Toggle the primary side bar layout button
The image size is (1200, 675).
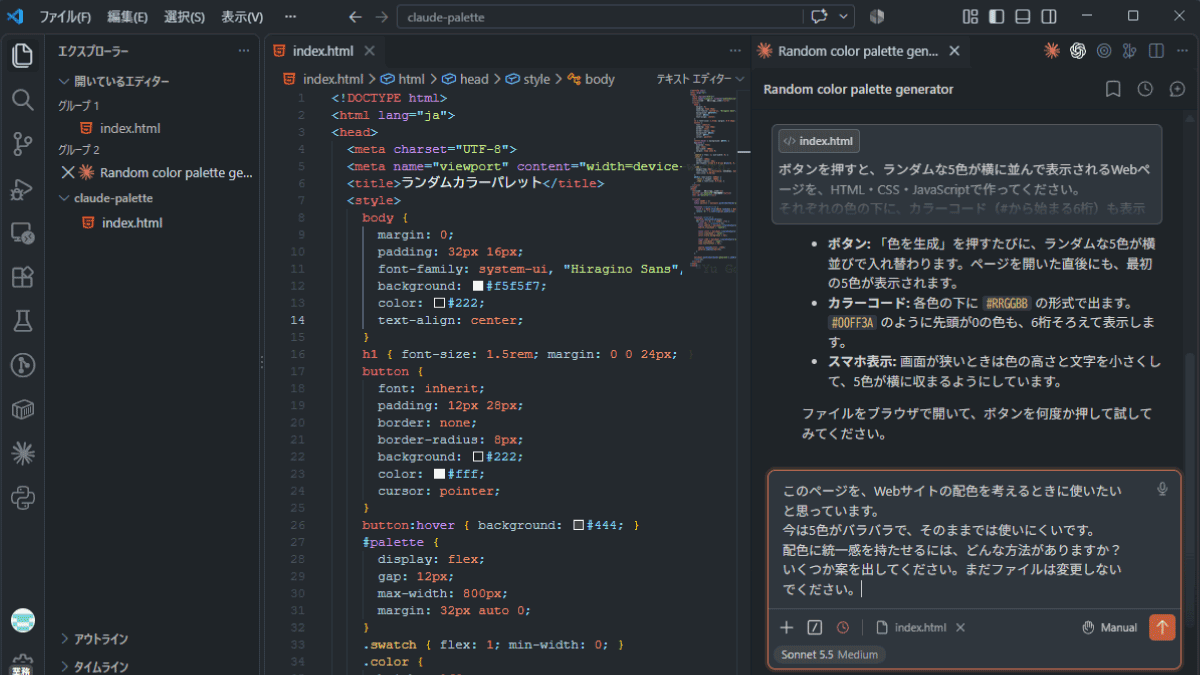point(996,17)
